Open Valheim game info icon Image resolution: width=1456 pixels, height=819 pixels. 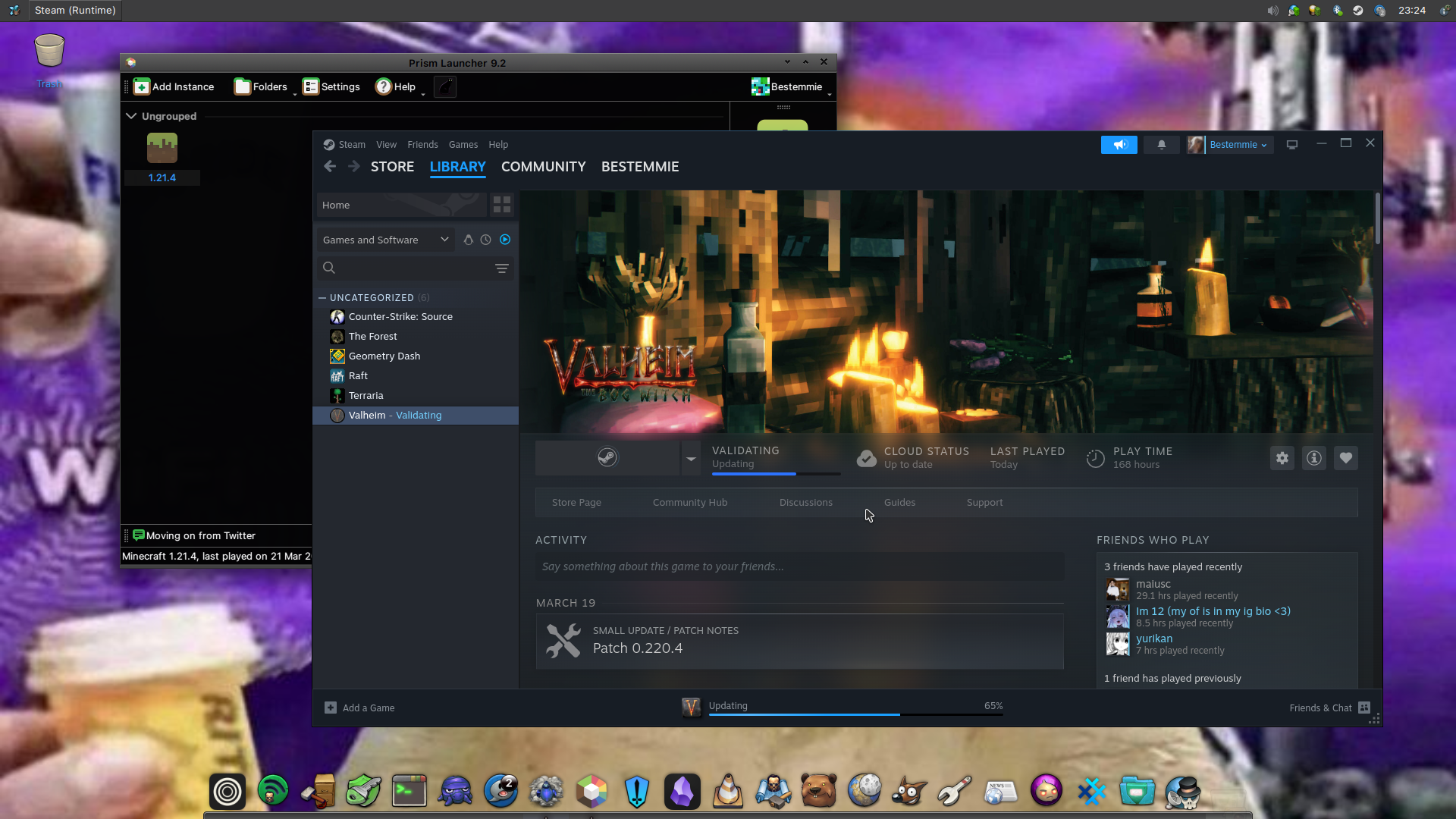(1313, 458)
